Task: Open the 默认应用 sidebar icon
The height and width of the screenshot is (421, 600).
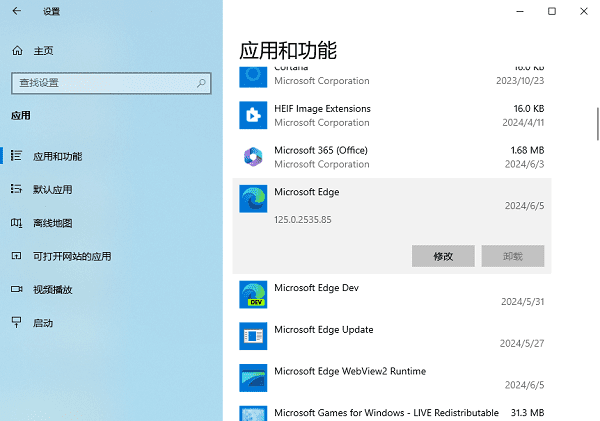Action: click(x=16, y=189)
